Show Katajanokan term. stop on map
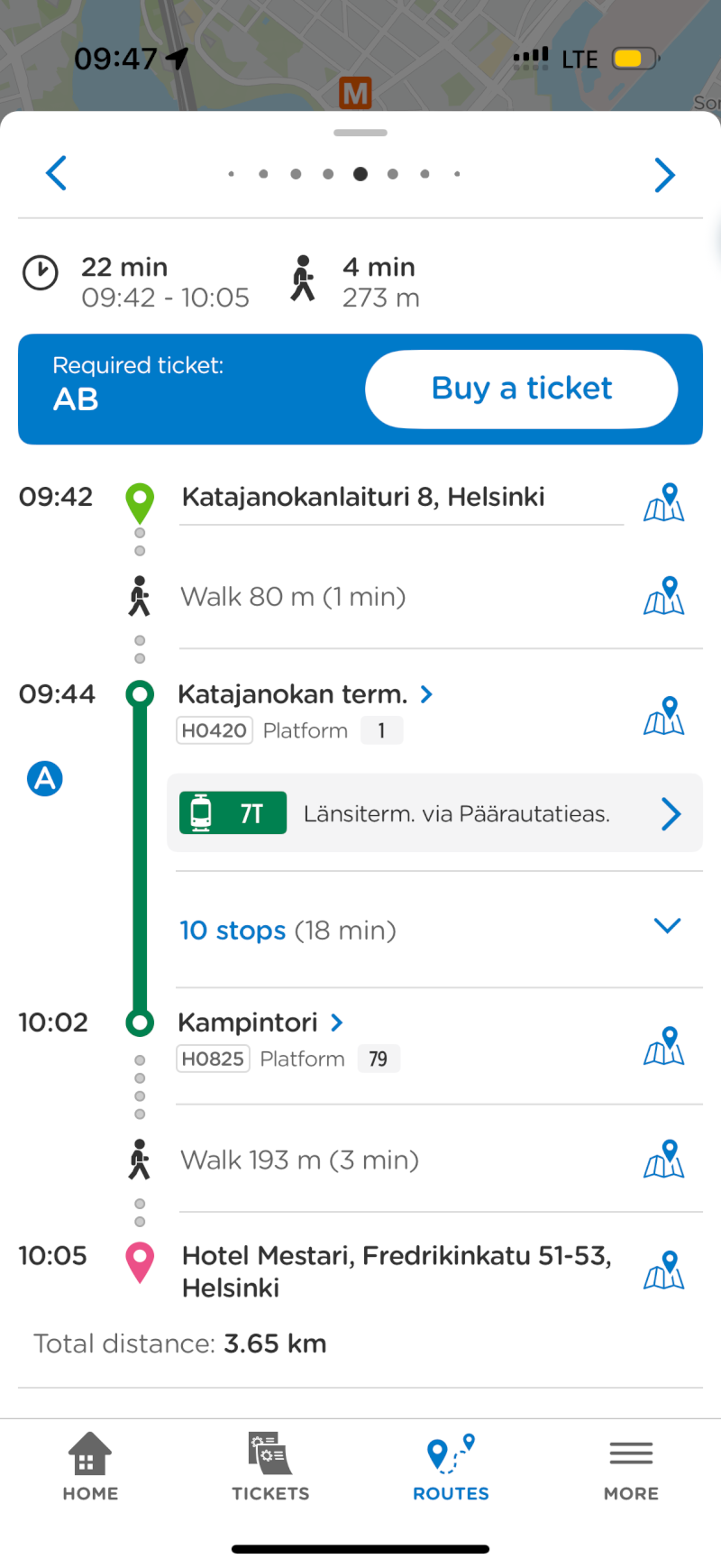Viewport: 721px width, 1568px height. [664, 716]
